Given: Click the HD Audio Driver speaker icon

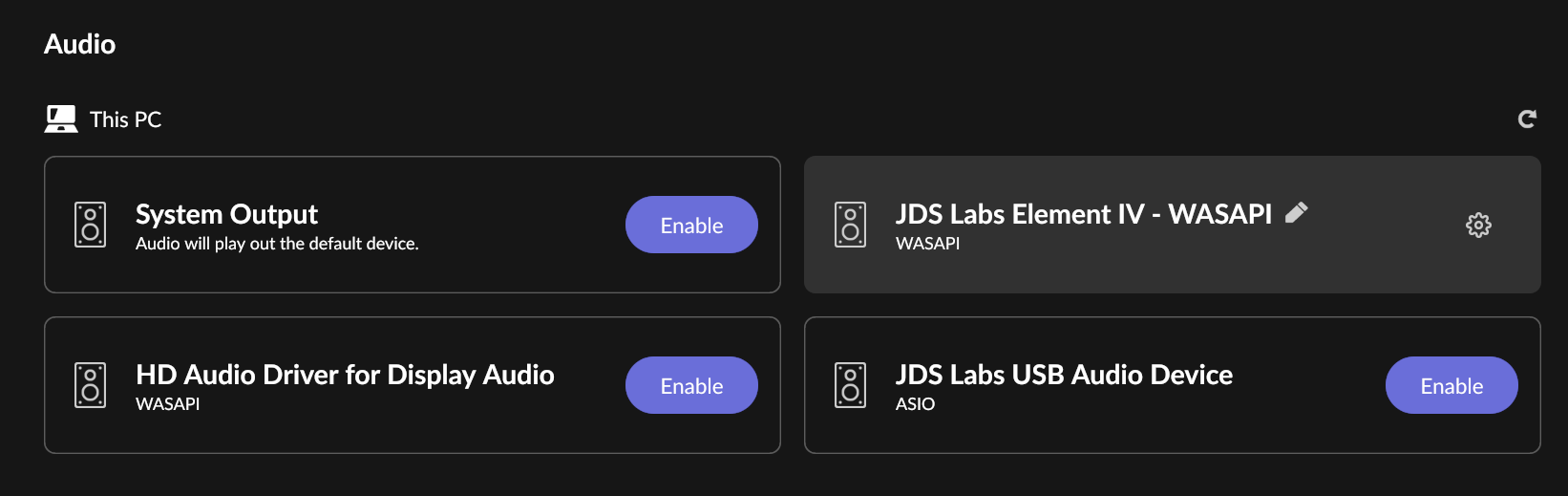Looking at the screenshot, I should tap(91, 385).
